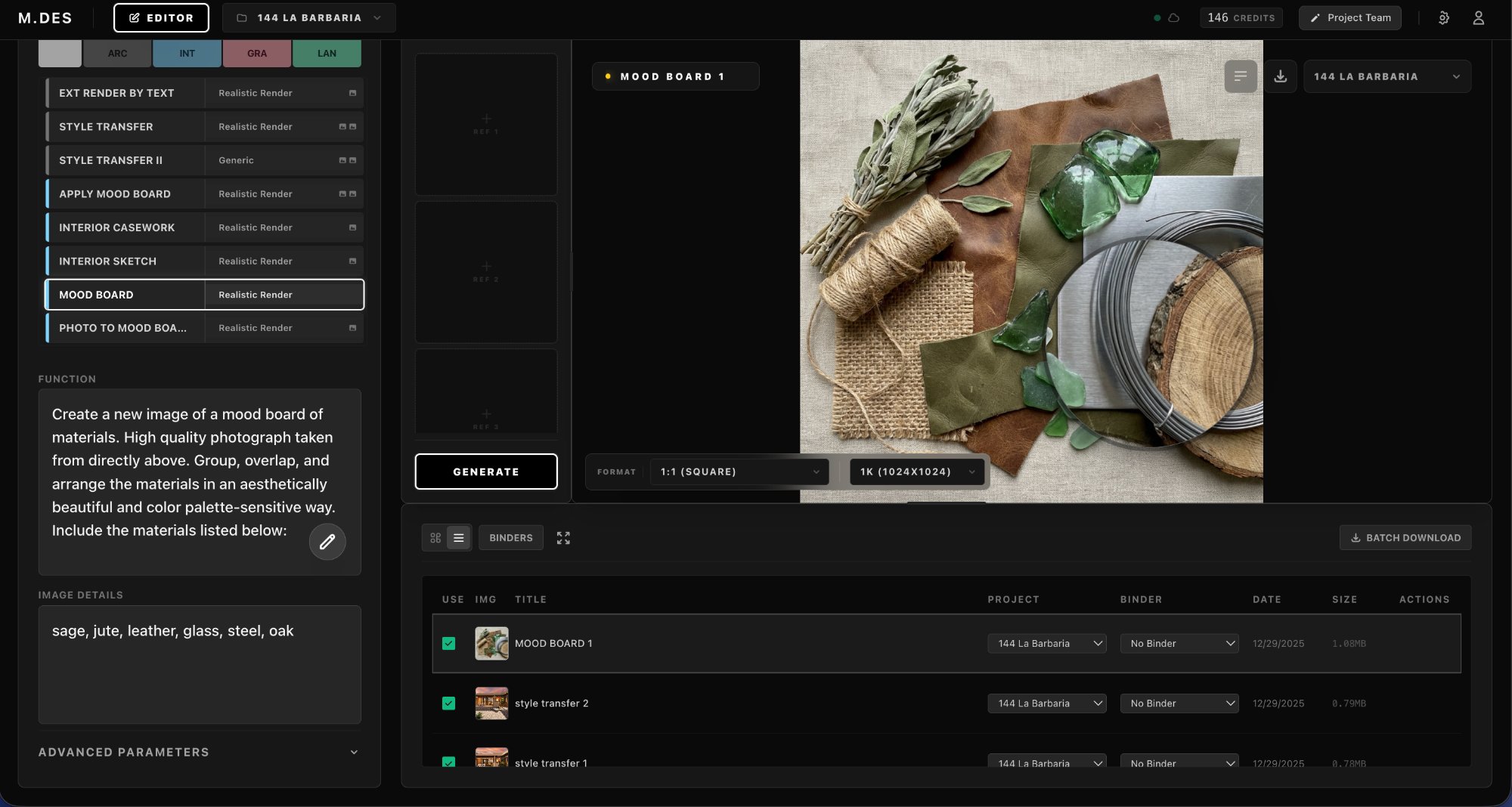This screenshot has height=807, width=1512.
Task: Uncheck the MOOD BOARD 1 use checkbox
Action: (449, 644)
